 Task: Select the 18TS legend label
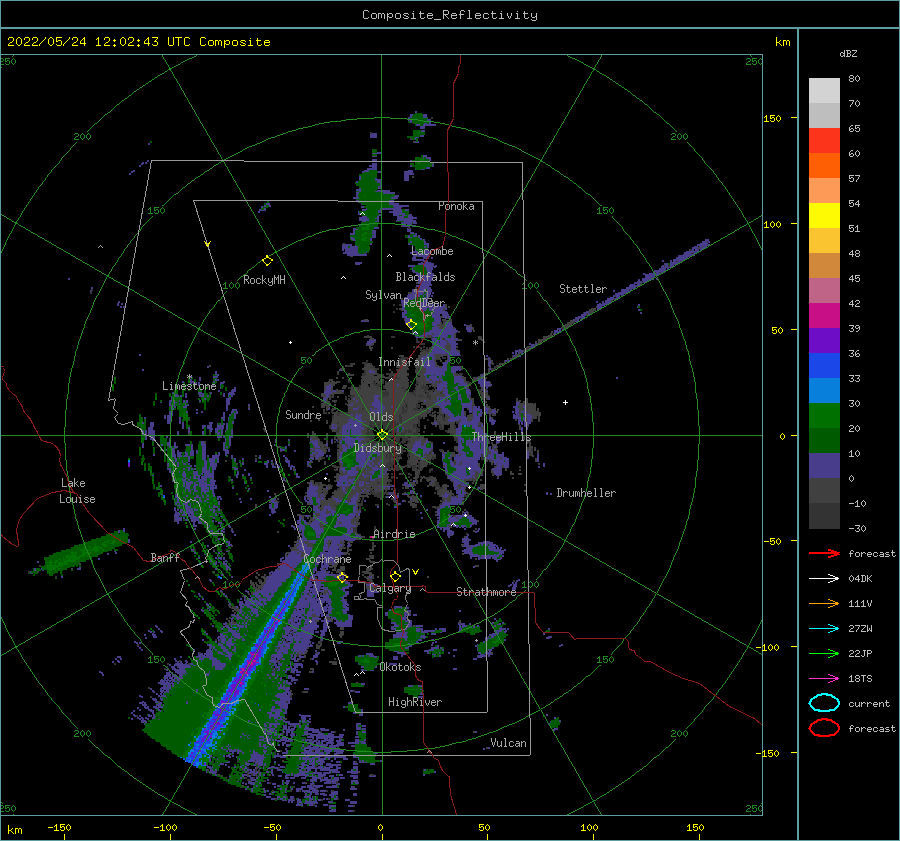860,679
